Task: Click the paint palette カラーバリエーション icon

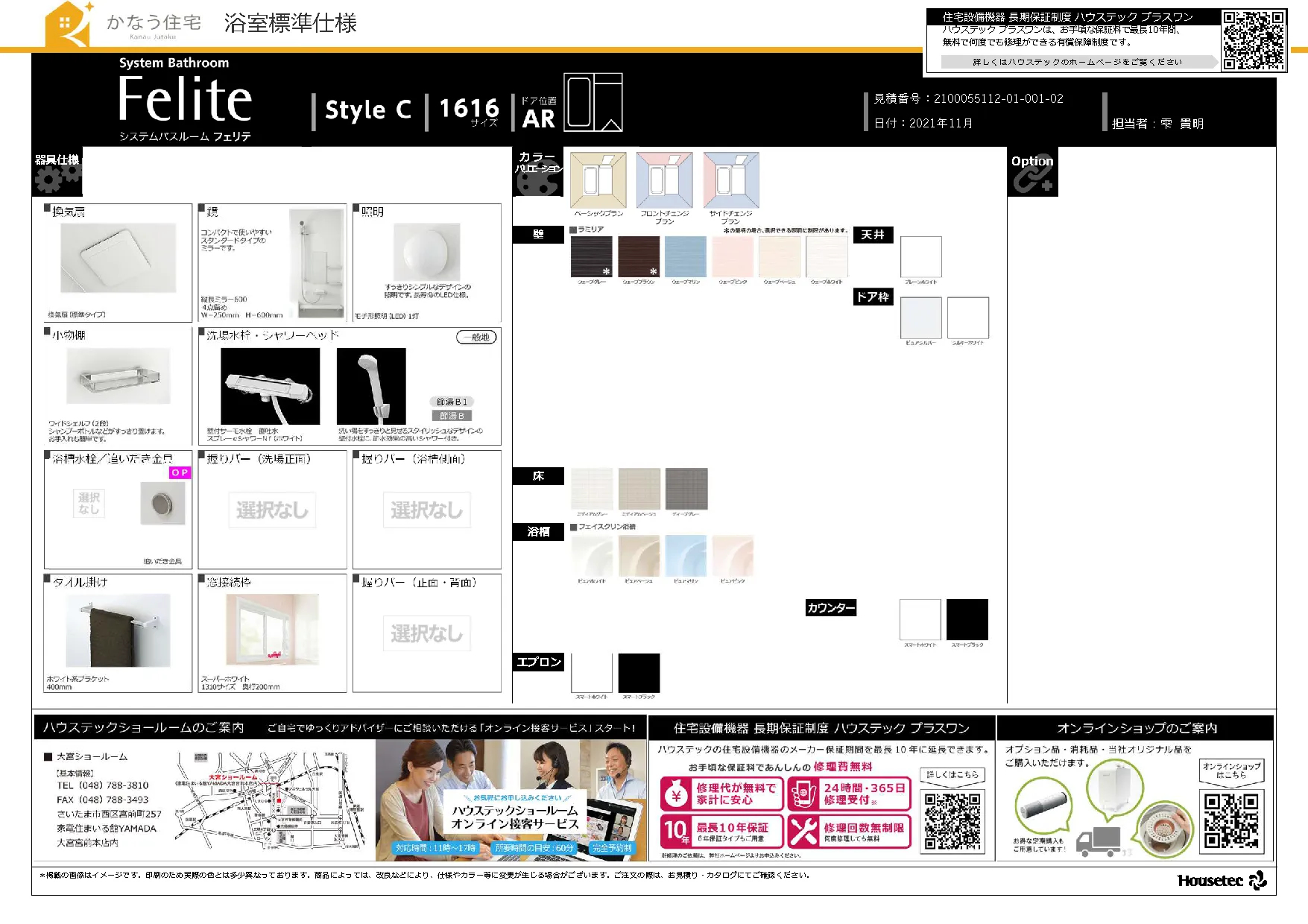Action: tap(537, 179)
